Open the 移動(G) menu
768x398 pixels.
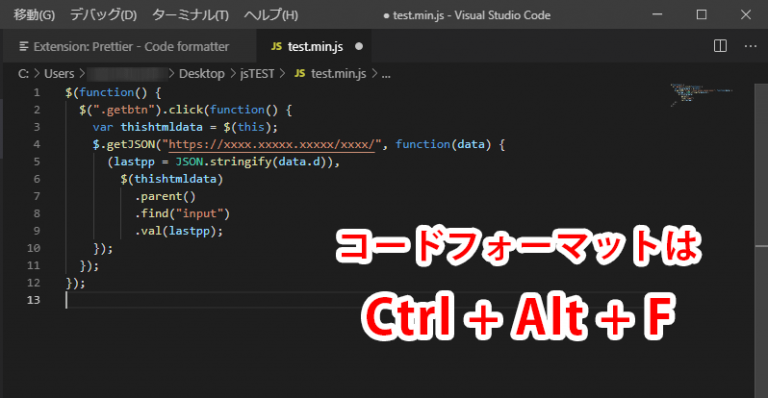click(34, 15)
